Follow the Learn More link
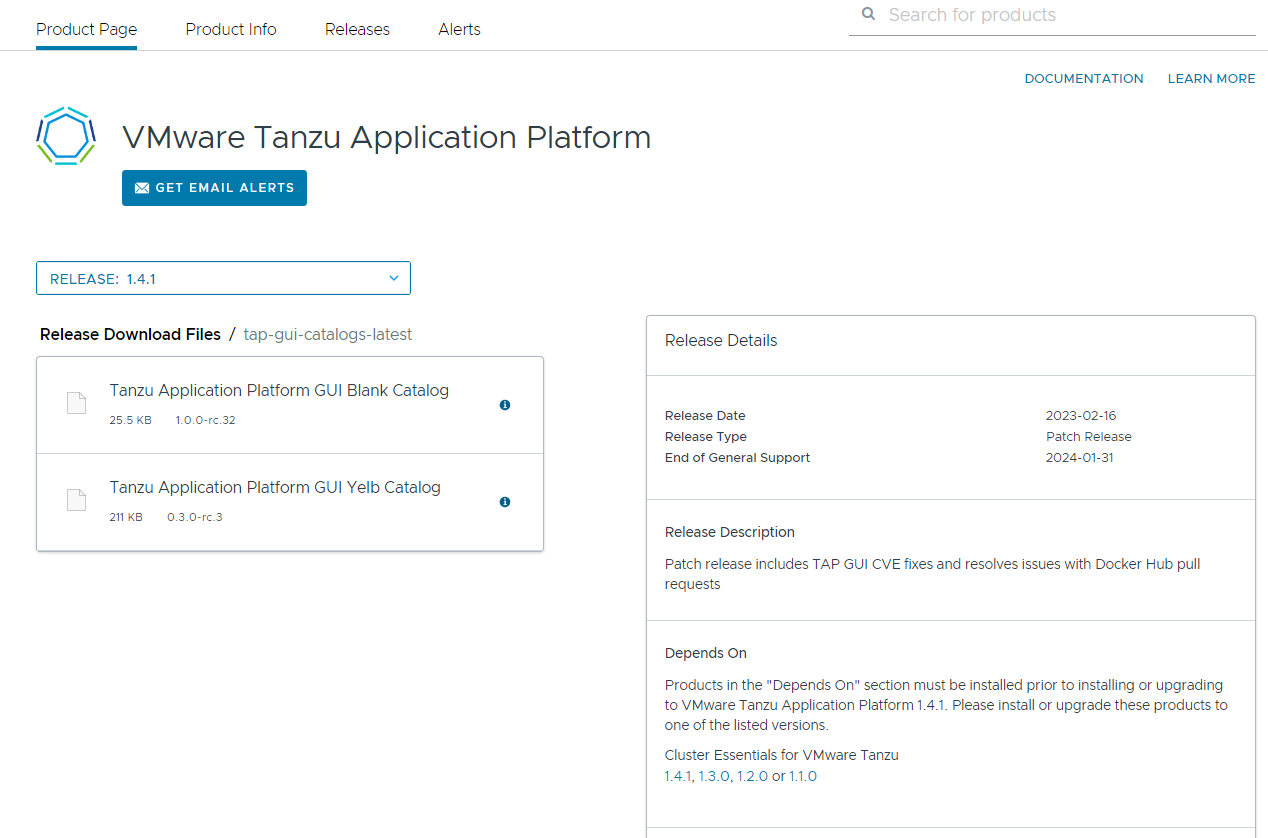 [x=1211, y=79]
